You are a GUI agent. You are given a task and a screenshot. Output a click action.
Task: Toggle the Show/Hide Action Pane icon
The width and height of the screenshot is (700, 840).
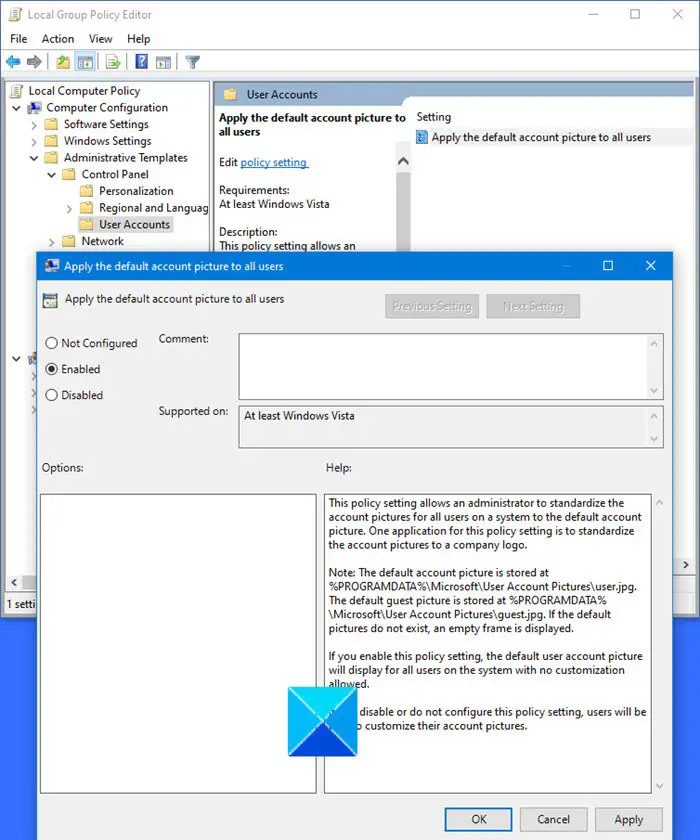pyautogui.click(x=163, y=62)
